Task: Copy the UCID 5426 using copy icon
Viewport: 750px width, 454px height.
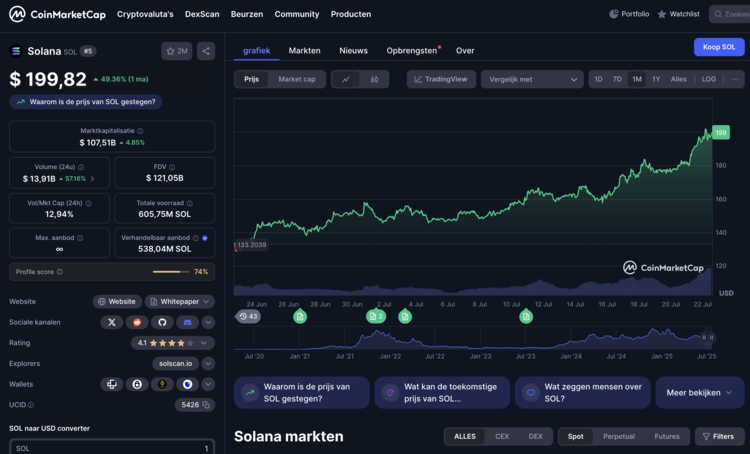Action: tap(206, 405)
